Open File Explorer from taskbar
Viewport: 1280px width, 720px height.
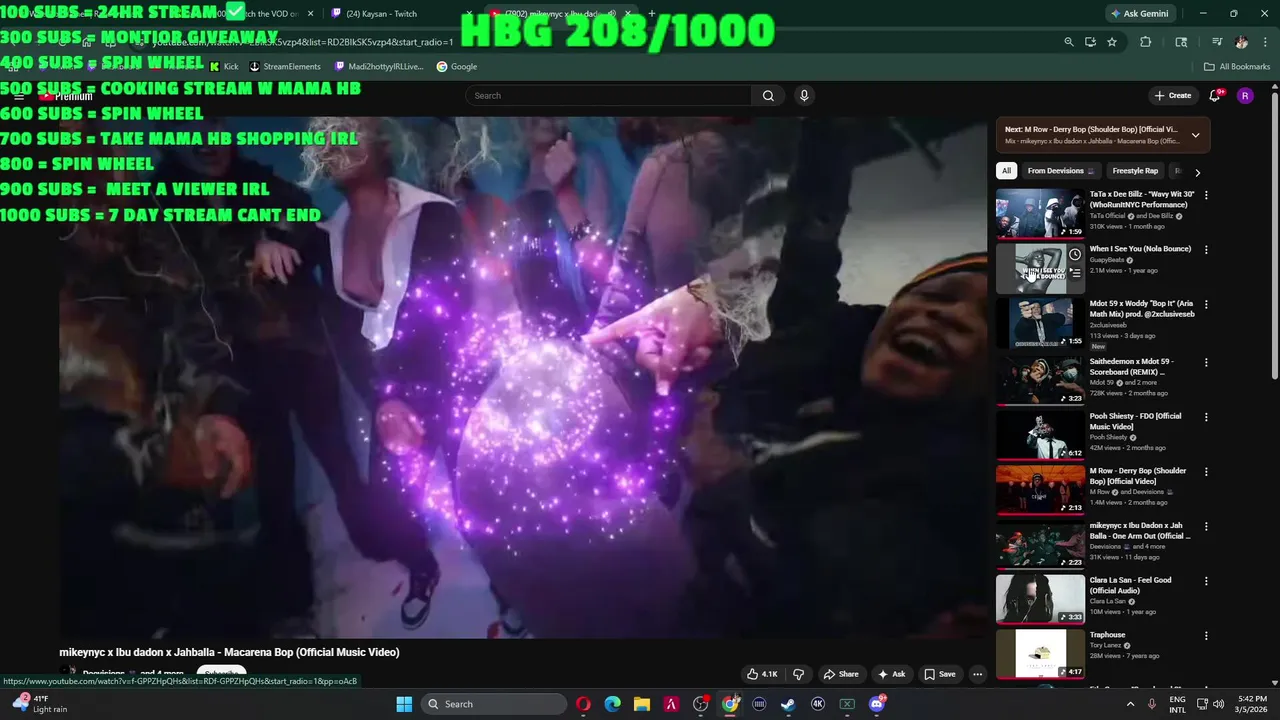pyautogui.click(x=641, y=704)
